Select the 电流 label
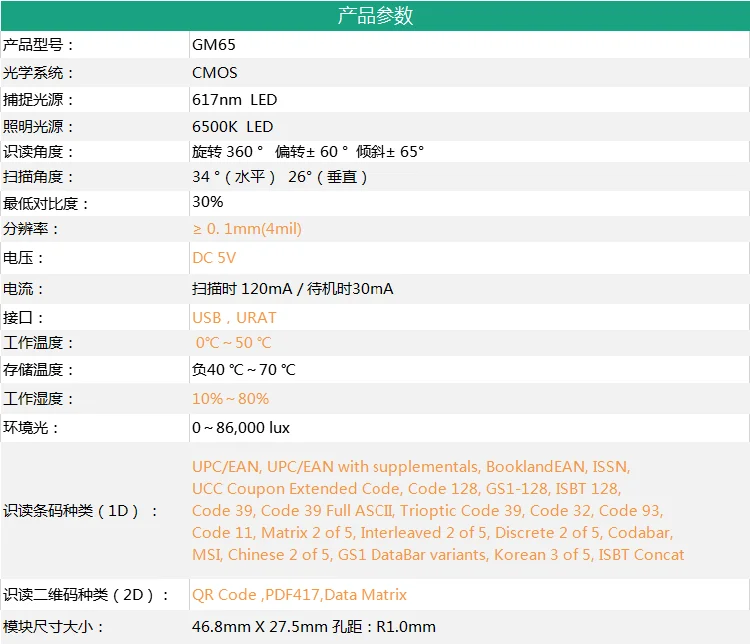This screenshot has width=750, height=644. tap(23, 289)
